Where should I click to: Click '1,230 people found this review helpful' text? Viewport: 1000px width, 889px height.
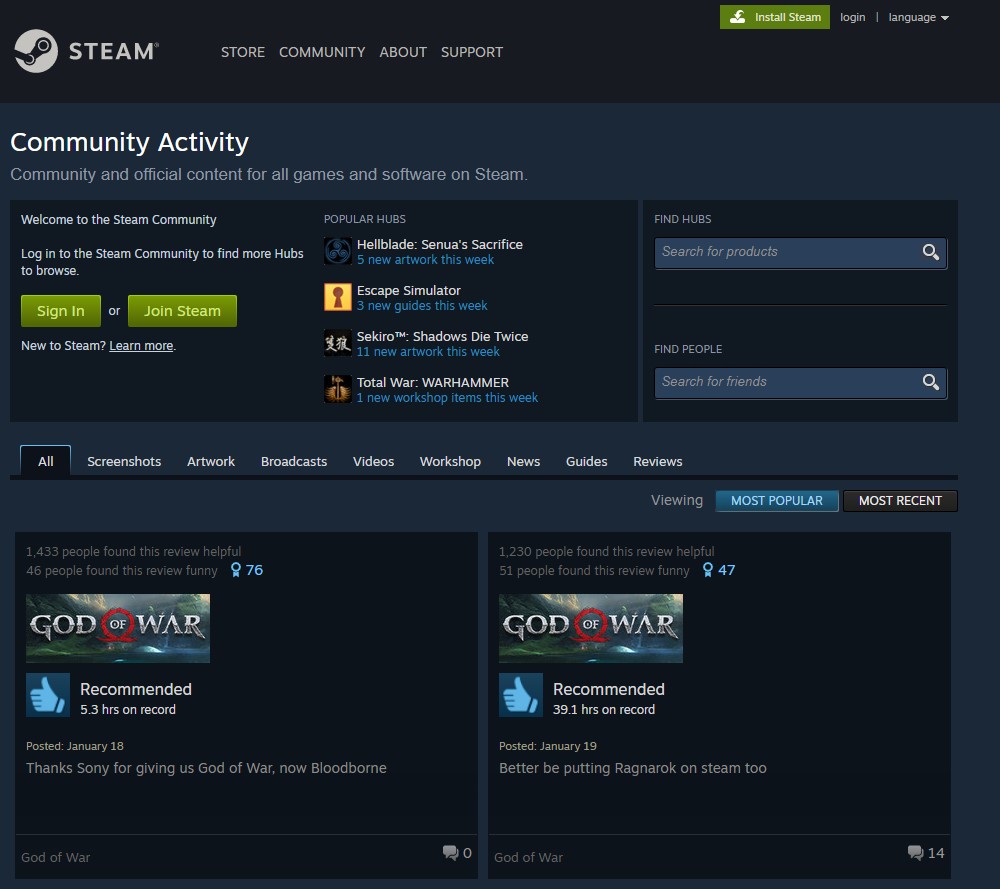pos(607,551)
